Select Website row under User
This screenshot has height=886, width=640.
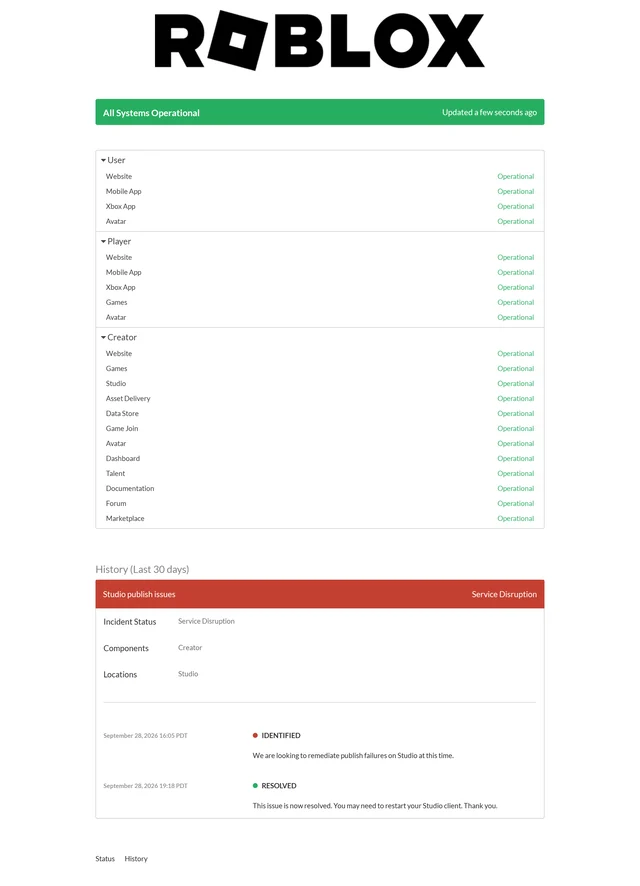pyautogui.click(x=320, y=176)
